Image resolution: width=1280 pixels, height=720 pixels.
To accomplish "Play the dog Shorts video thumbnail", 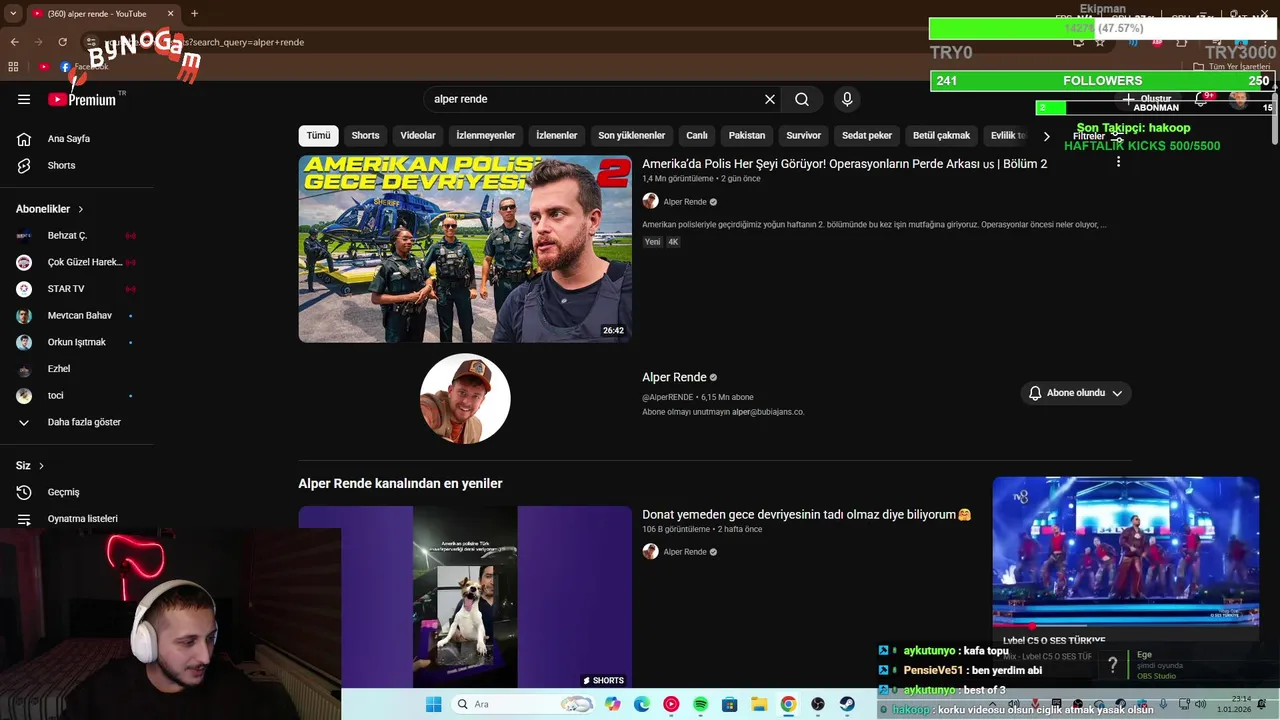I will click(465, 597).
